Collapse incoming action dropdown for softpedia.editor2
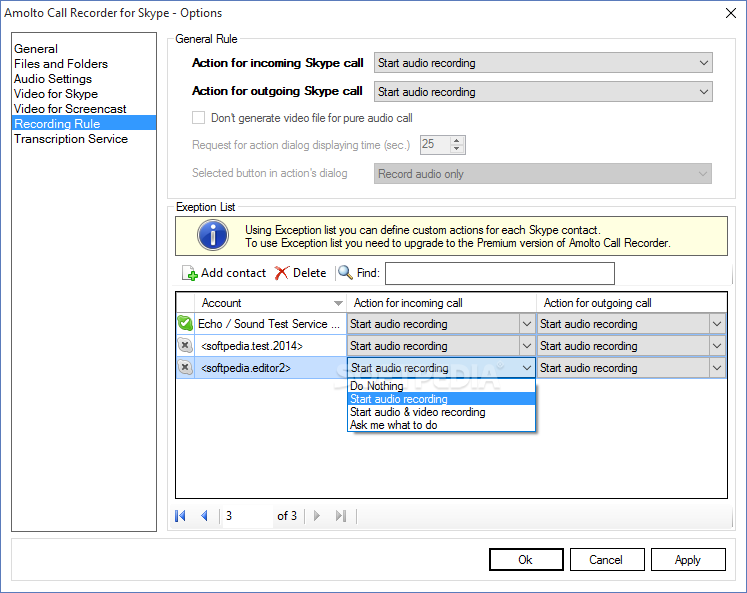Image resolution: width=747 pixels, height=593 pixels. [526, 368]
